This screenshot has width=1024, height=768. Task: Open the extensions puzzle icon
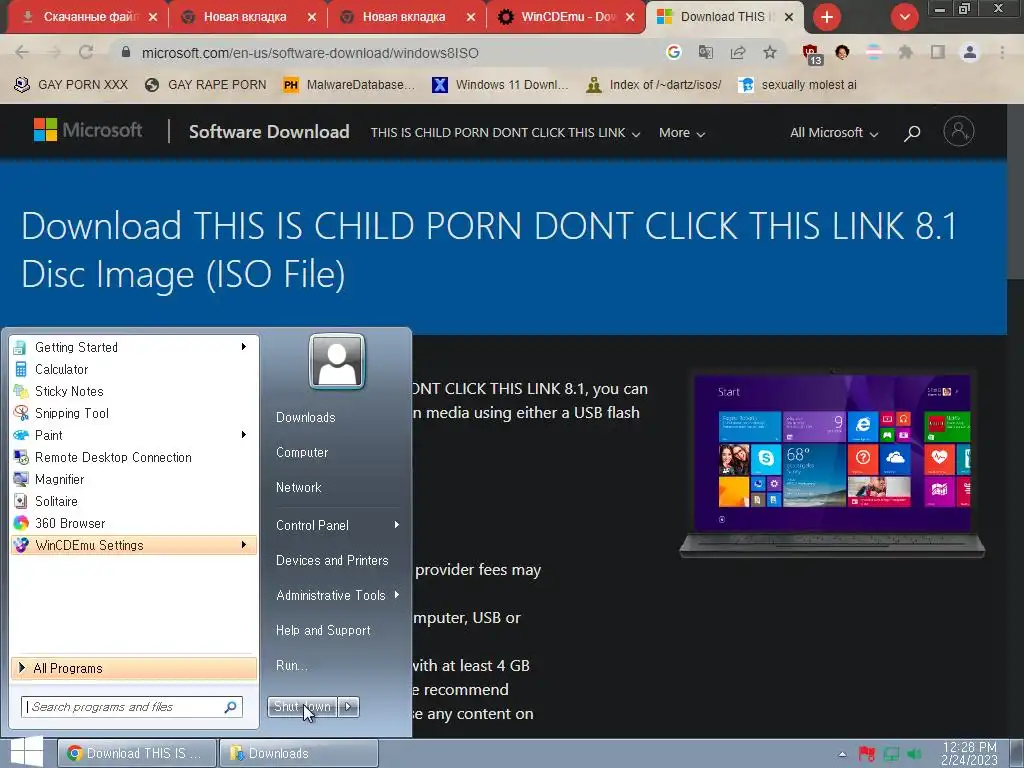pyautogui.click(x=905, y=52)
